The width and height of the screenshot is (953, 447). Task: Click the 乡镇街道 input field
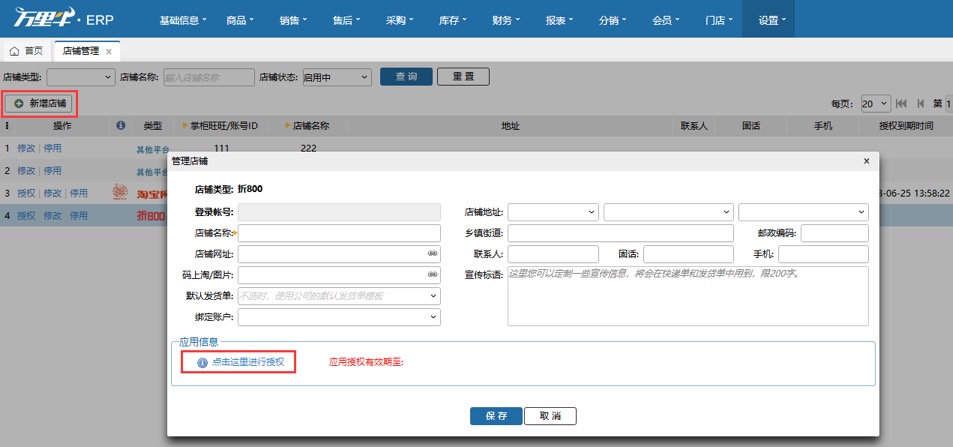click(621, 233)
